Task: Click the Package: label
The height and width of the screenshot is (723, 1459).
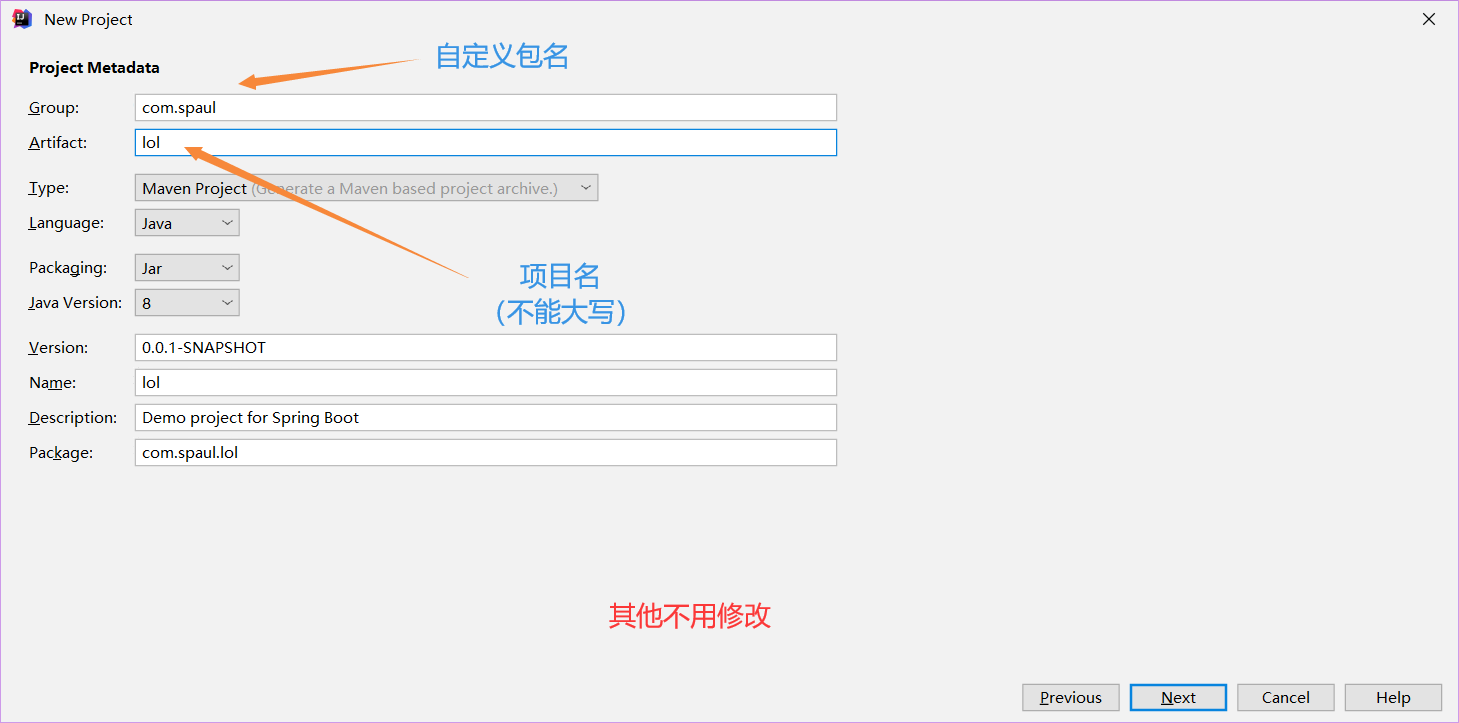Action: point(61,453)
